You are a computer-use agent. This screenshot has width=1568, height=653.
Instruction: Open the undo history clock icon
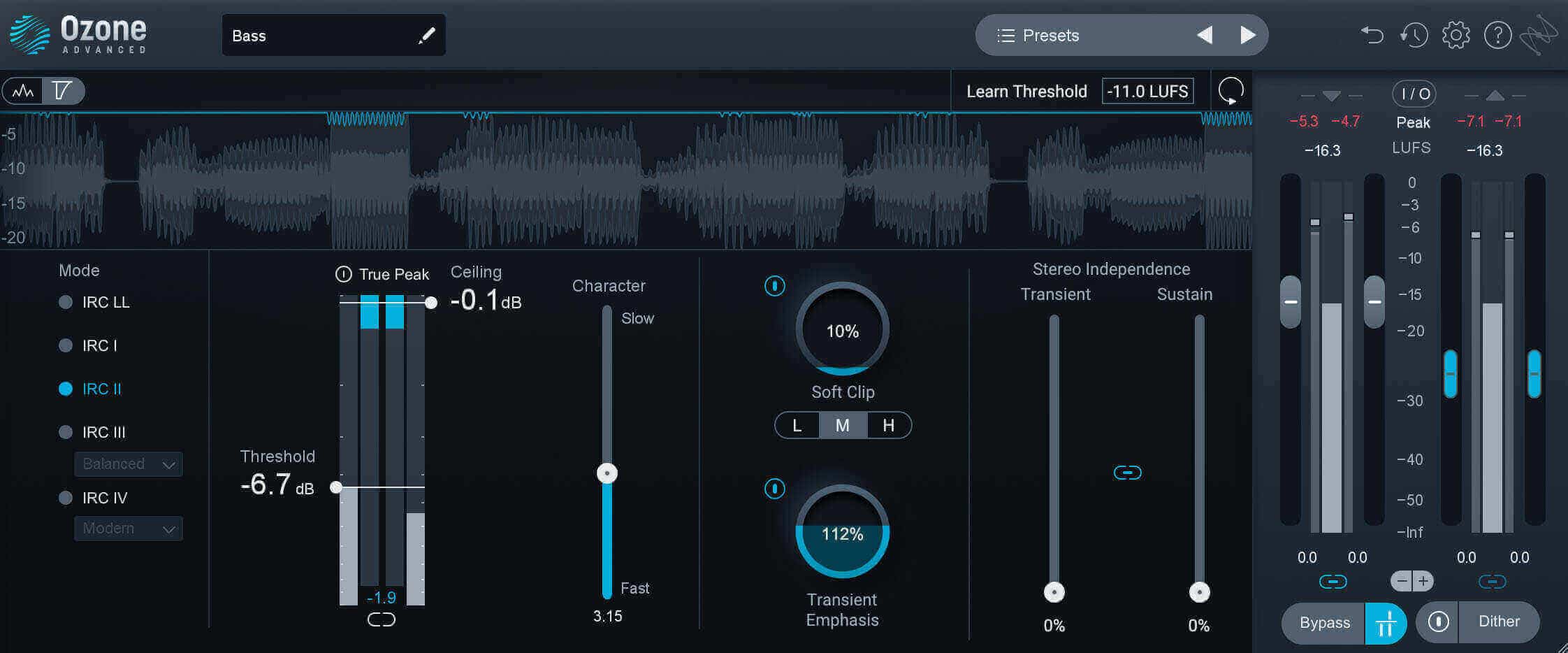[x=1414, y=35]
